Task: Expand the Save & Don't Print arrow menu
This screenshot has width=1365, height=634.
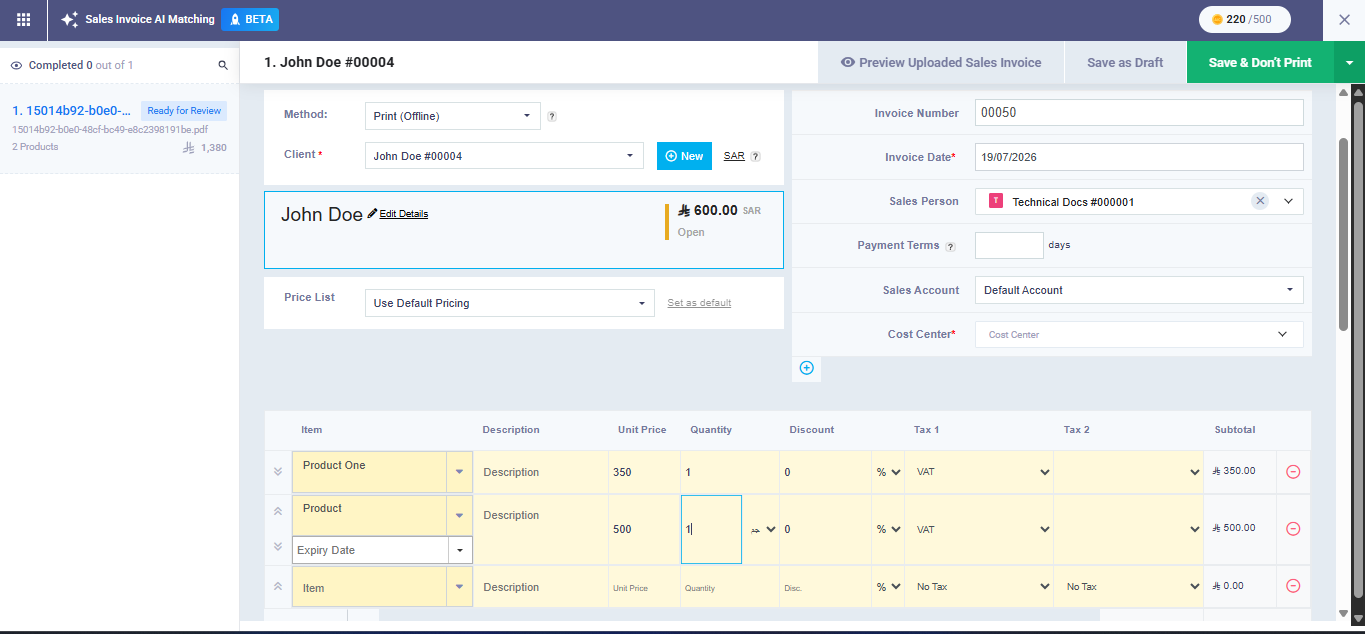Action: [x=1349, y=62]
